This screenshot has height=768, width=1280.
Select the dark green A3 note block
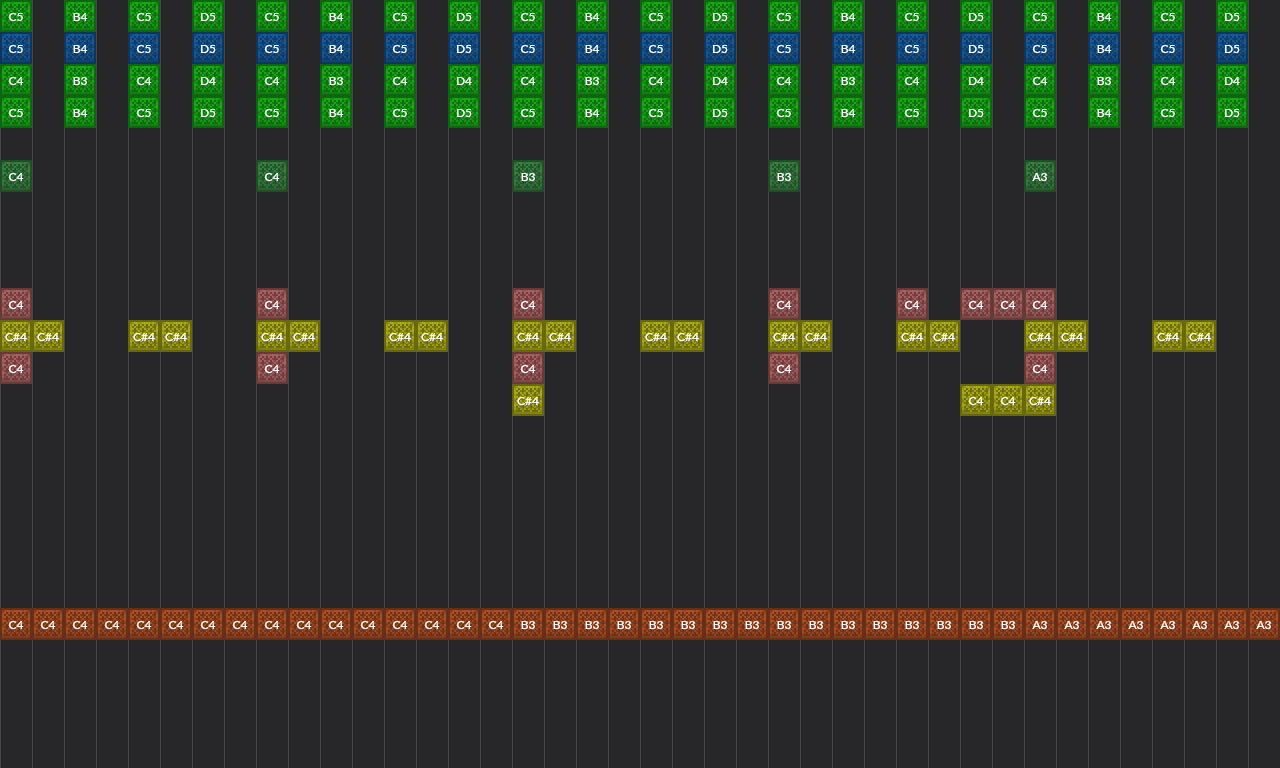(x=1040, y=177)
